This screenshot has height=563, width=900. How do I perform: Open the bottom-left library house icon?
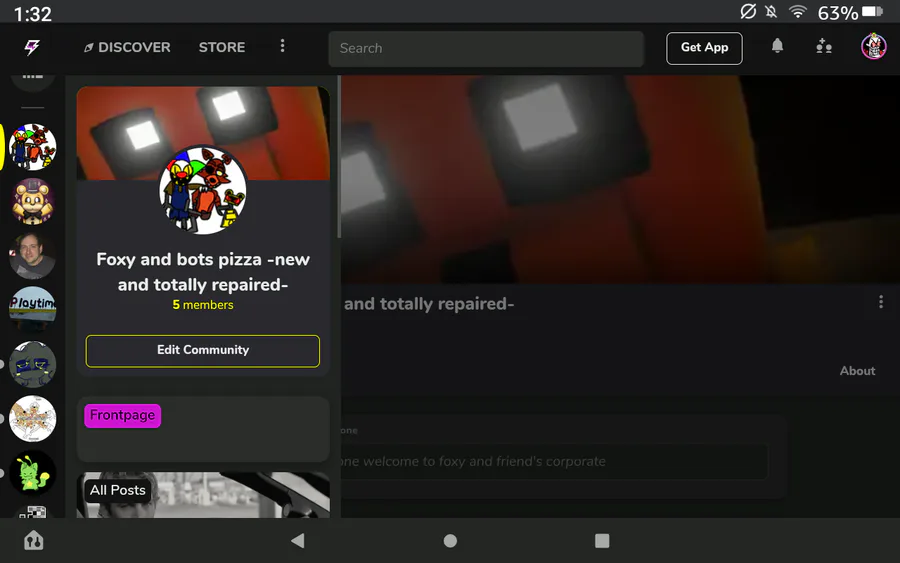click(33, 540)
